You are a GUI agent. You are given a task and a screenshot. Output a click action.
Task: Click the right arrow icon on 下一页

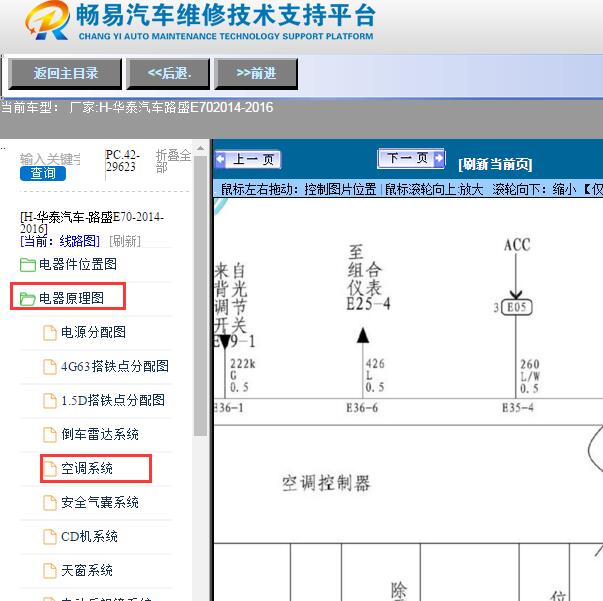tap(439, 158)
